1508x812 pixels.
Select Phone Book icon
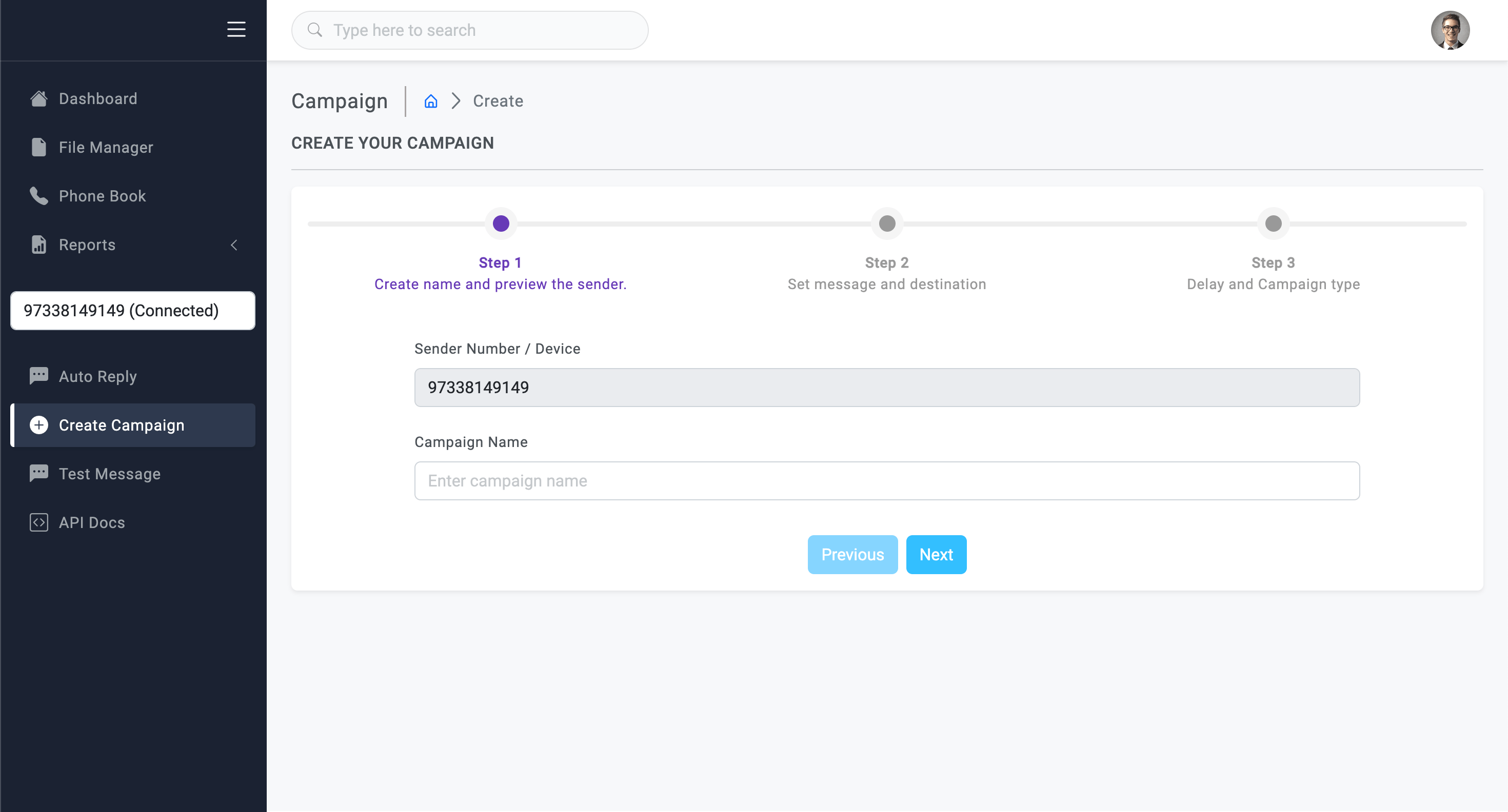point(38,195)
